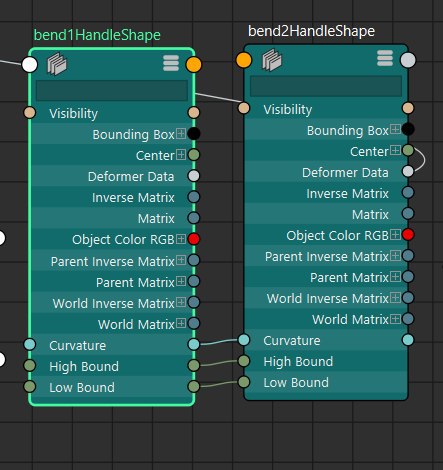Viewport: 443px width, 470px height.
Task: Click bend2HandleShape Inverse Matrix output port
Action: pyautogui.click(x=408, y=192)
